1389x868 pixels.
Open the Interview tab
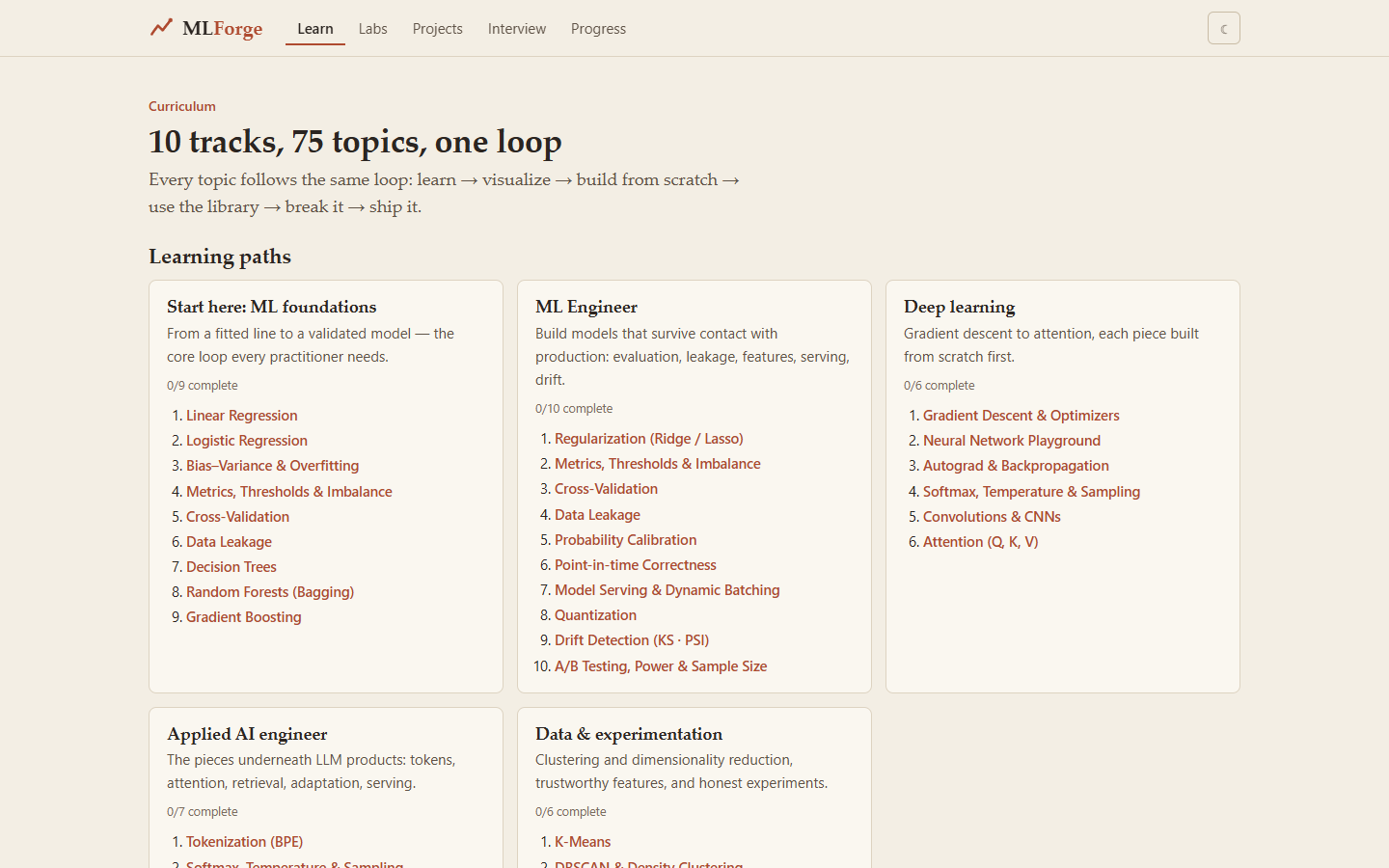pos(517,29)
